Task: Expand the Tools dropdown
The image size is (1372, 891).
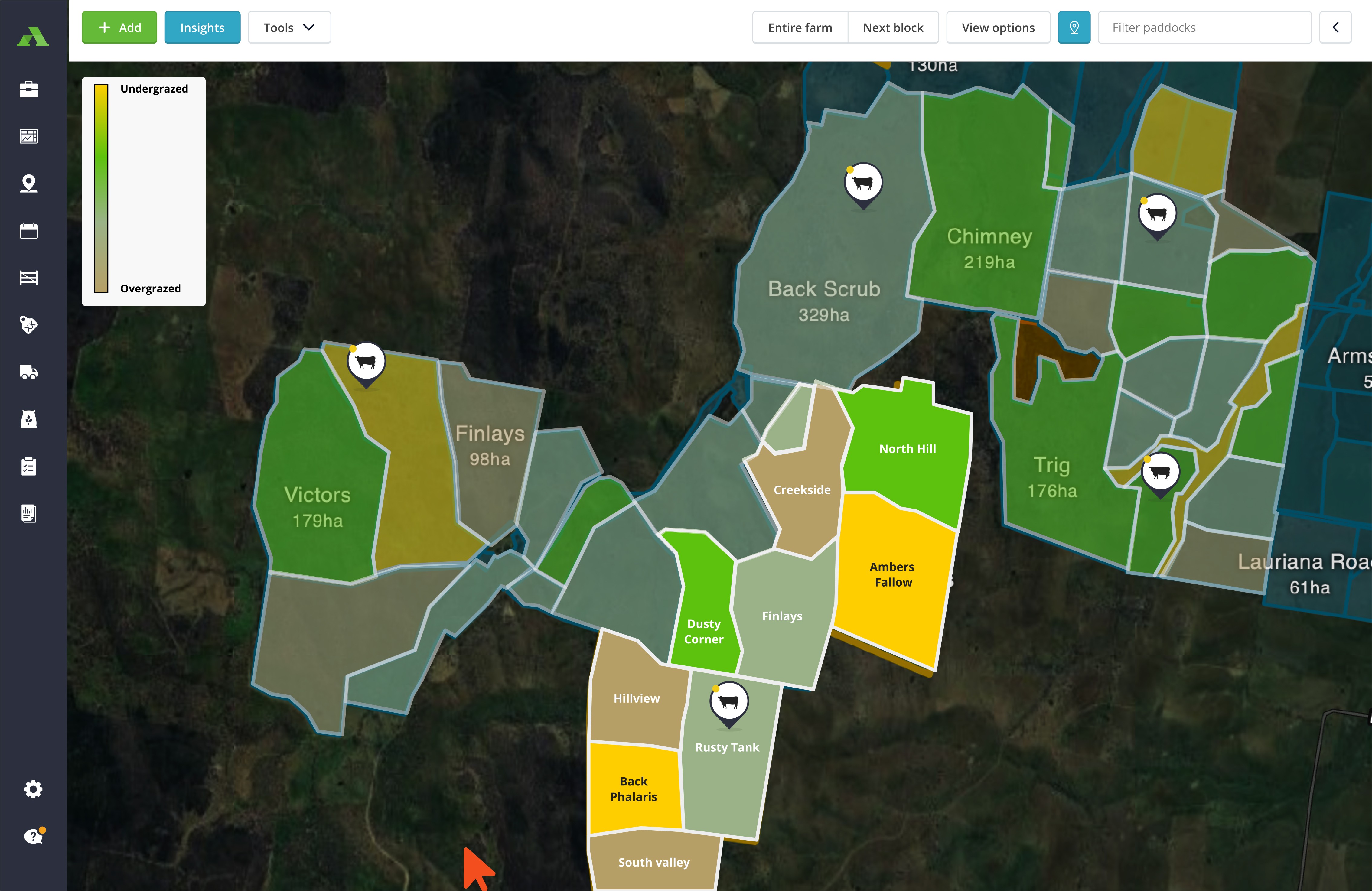Action: coord(289,28)
